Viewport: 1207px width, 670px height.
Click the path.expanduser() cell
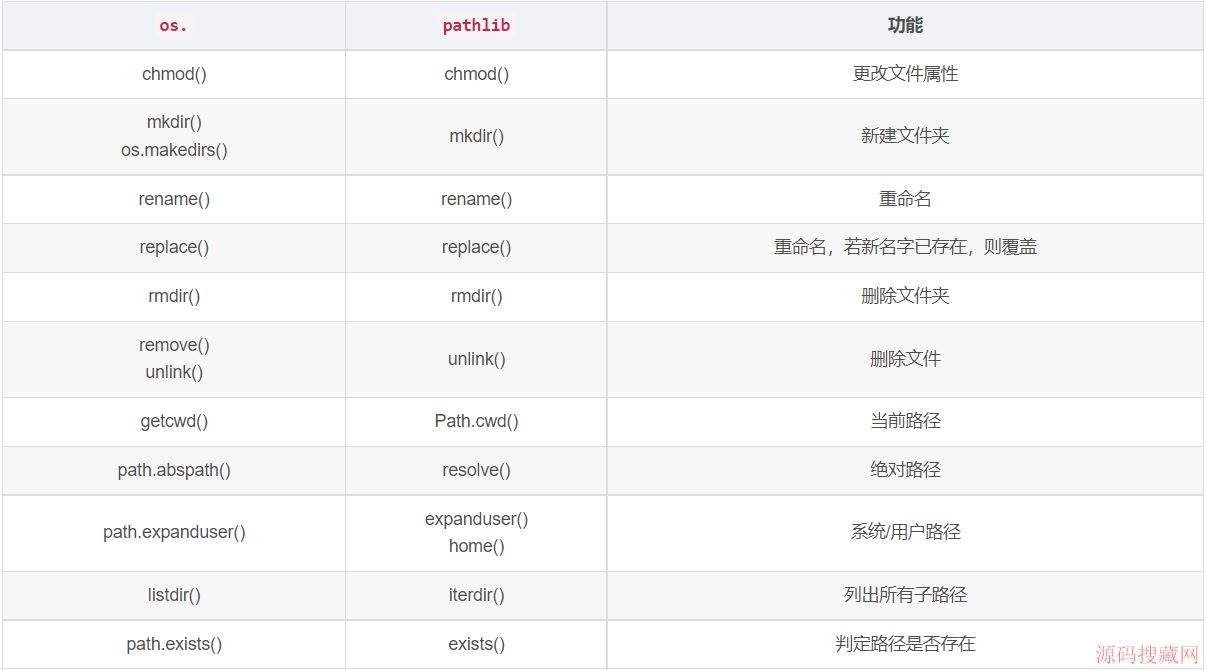[x=174, y=532]
